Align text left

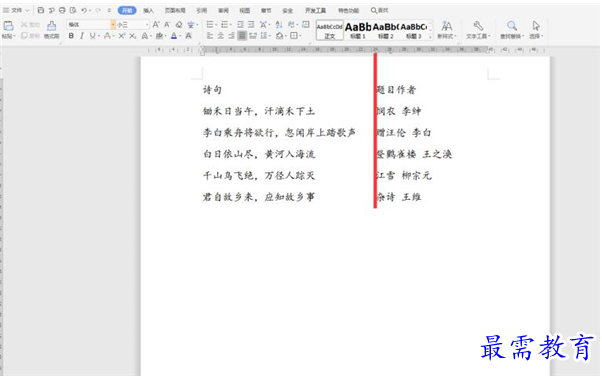coord(210,36)
